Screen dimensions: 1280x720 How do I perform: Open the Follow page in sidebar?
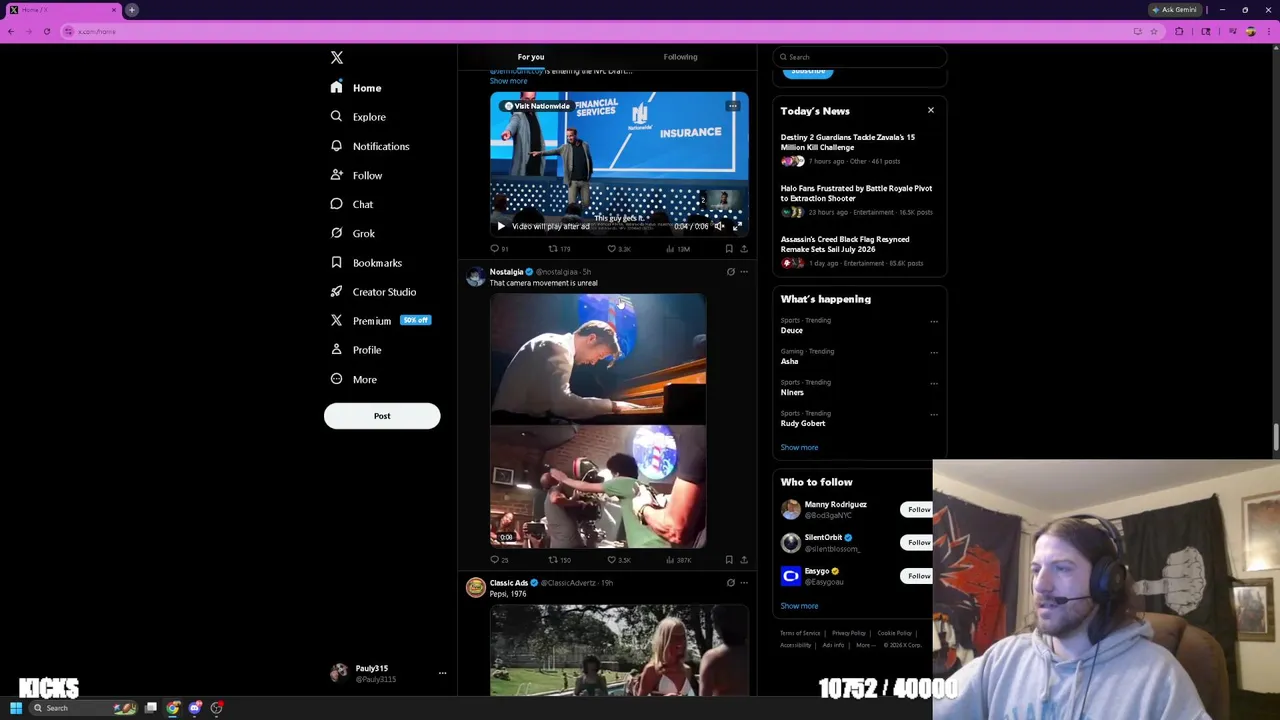(356, 175)
